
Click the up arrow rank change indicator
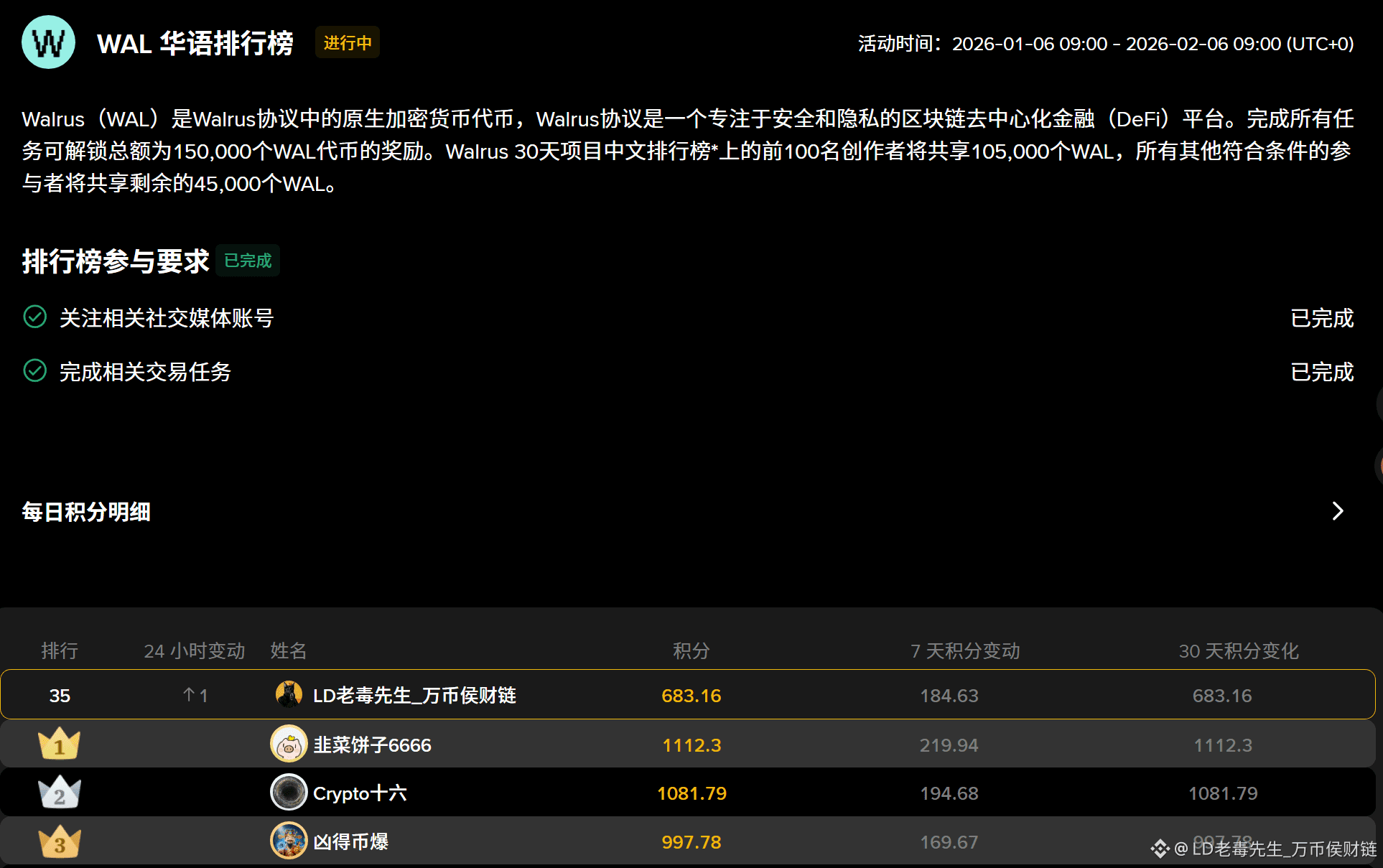click(x=189, y=694)
